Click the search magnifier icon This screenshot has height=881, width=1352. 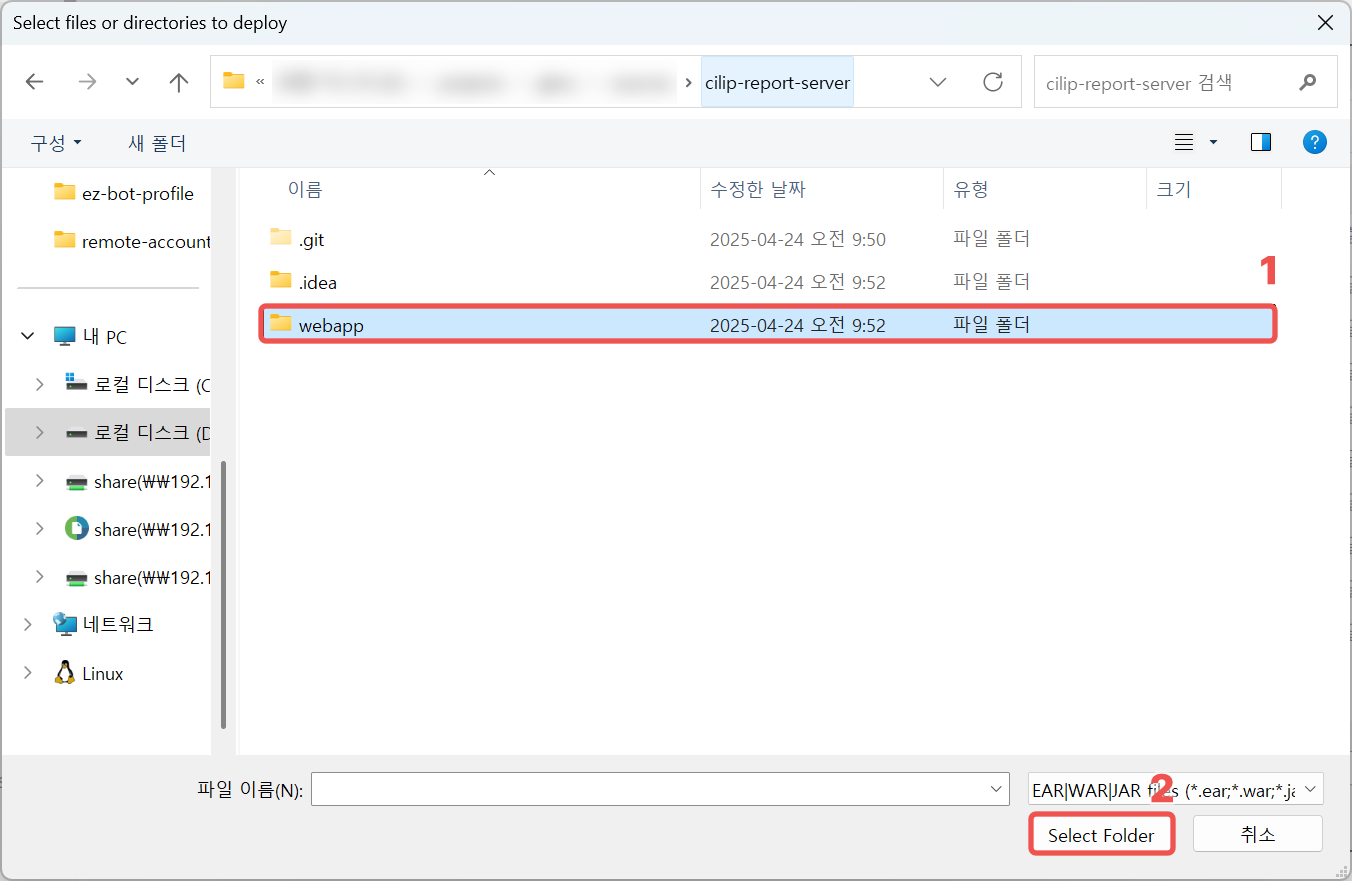(1307, 83)
